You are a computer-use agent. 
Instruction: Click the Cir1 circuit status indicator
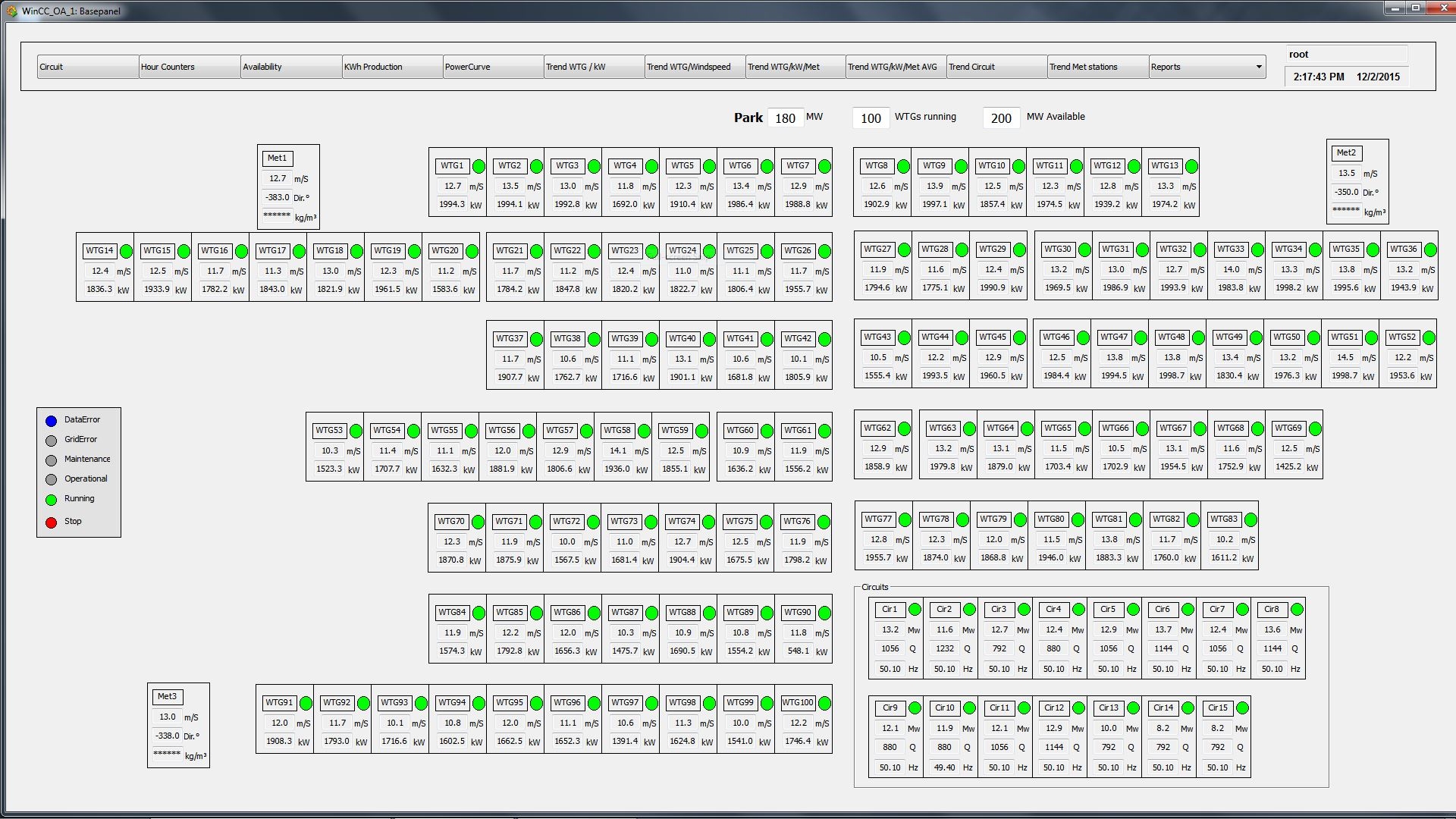coord(915,610)
